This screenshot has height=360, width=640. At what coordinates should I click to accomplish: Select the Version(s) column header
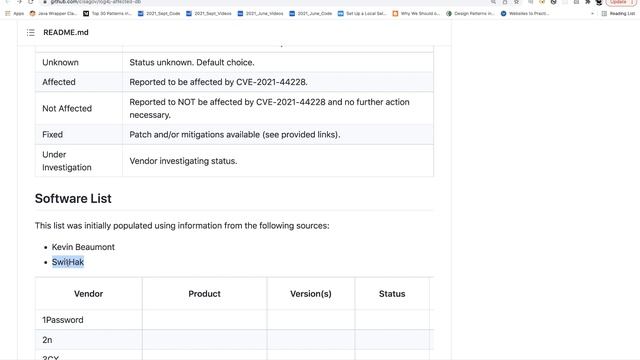pyautogui.click(x=311, y=294)
